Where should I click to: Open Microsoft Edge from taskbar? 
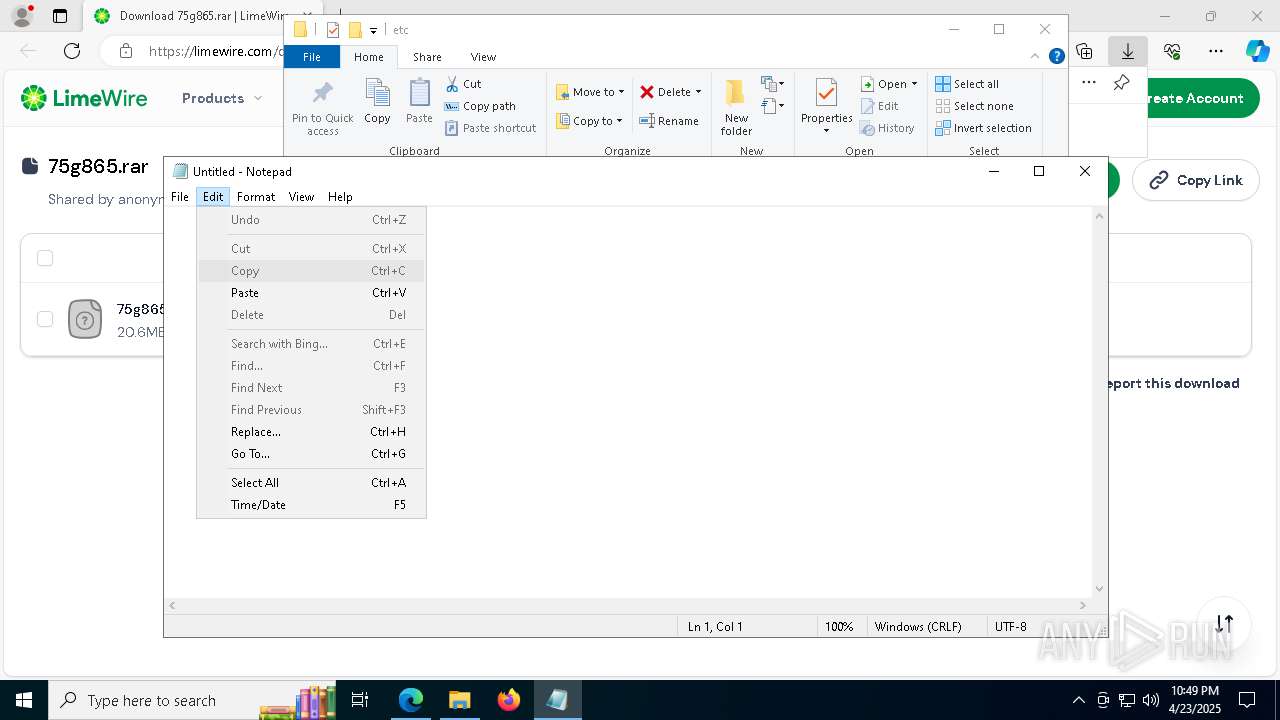(411, 700)
